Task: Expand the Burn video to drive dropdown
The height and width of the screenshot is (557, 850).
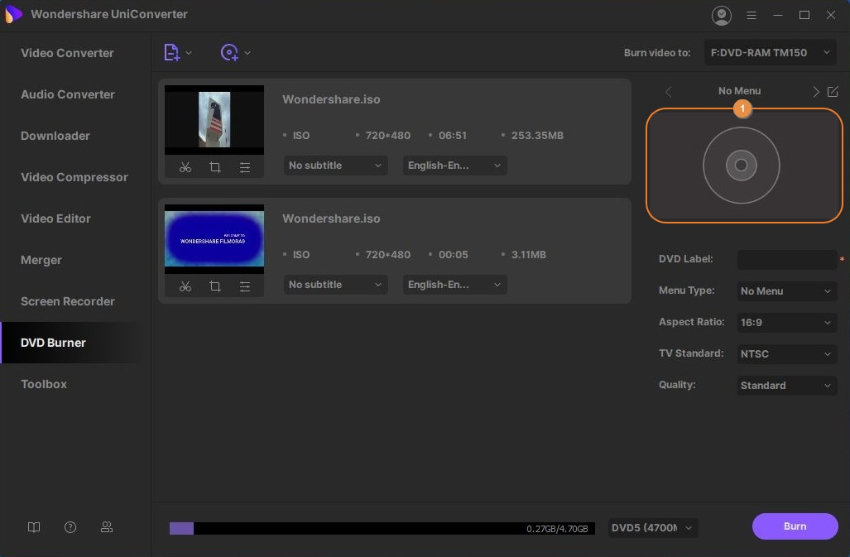Action: [770, 53]
